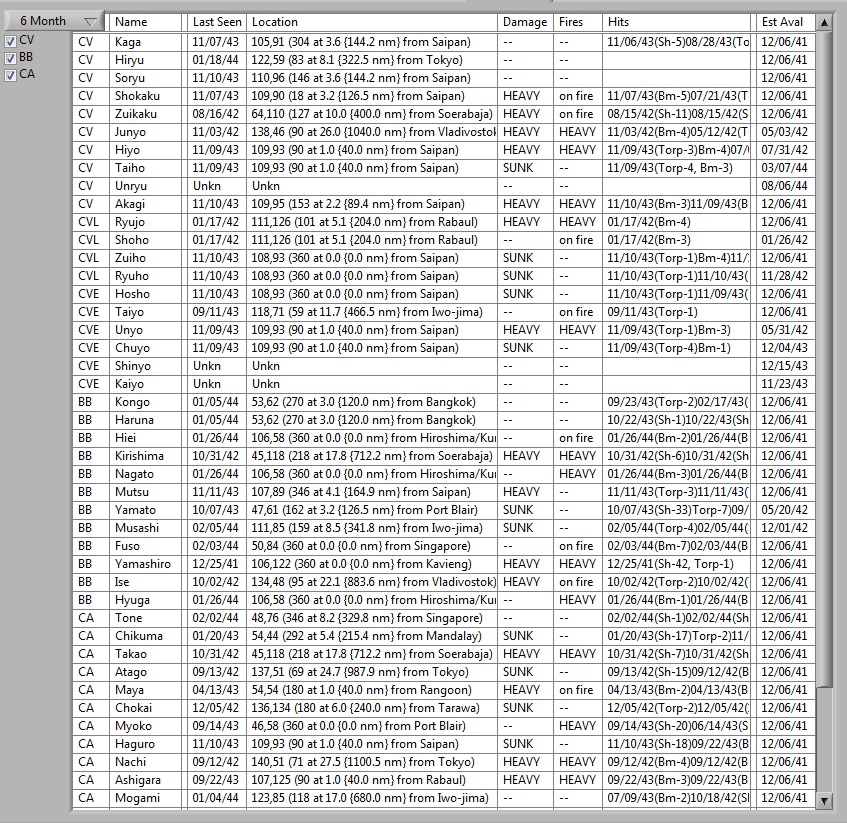
Task: Select the Ise name cell
Action: tap(146, 582)
